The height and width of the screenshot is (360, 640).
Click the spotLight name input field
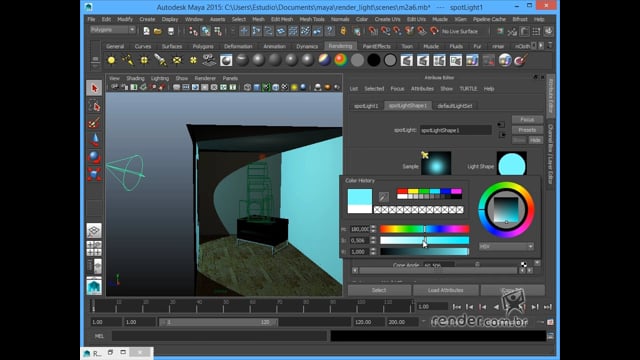pos(456,130)
